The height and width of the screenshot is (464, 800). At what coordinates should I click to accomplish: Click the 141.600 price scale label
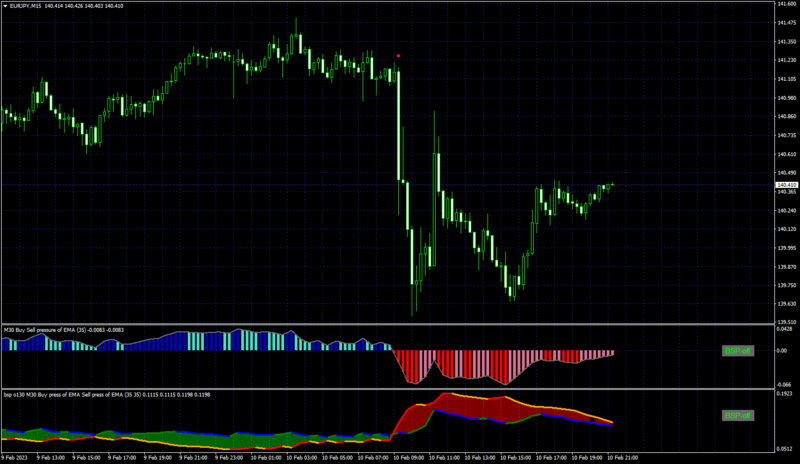pyautogui.click(x=786, y=4)
